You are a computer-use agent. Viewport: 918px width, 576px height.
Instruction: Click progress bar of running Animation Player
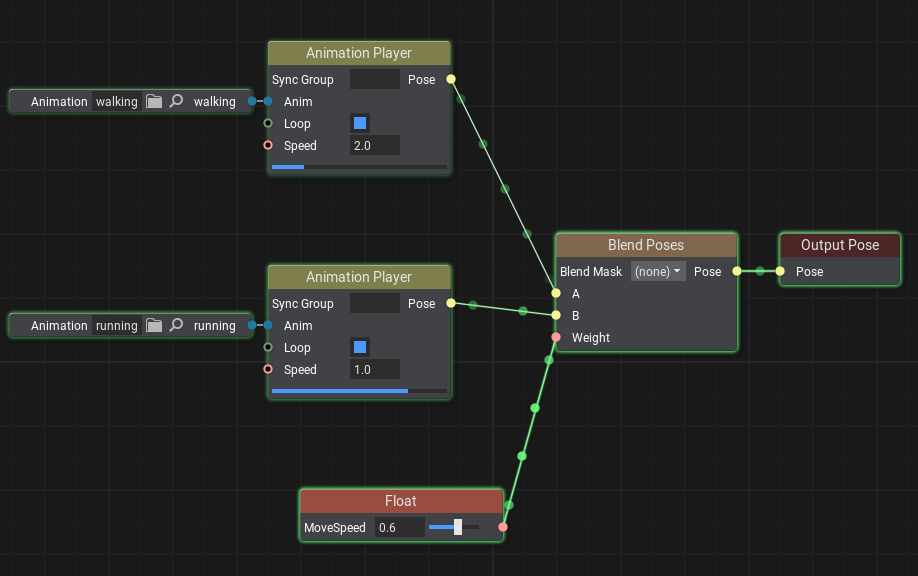(359, 391)
